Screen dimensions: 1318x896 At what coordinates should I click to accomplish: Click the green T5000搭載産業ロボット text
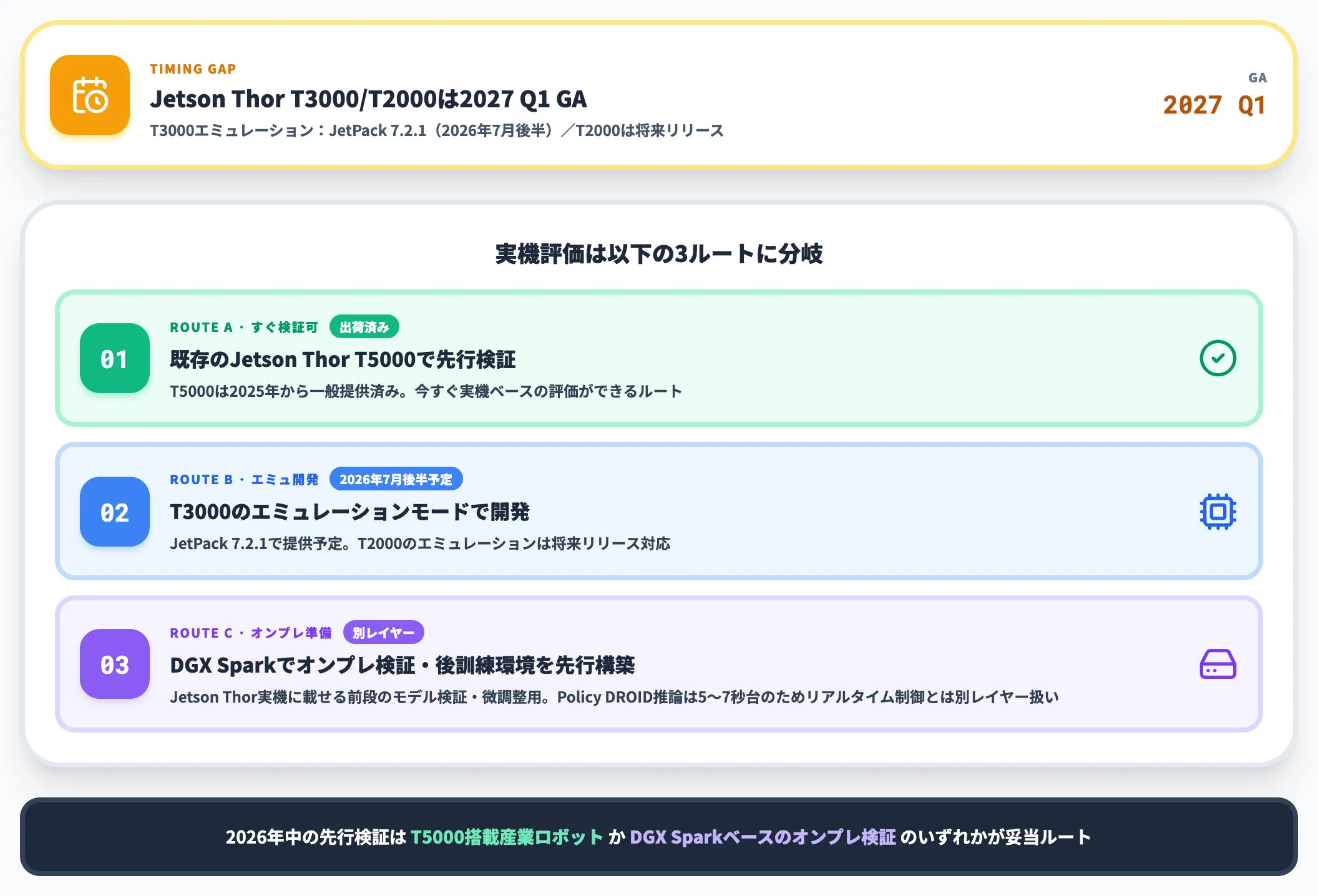(x=507, y=837)
